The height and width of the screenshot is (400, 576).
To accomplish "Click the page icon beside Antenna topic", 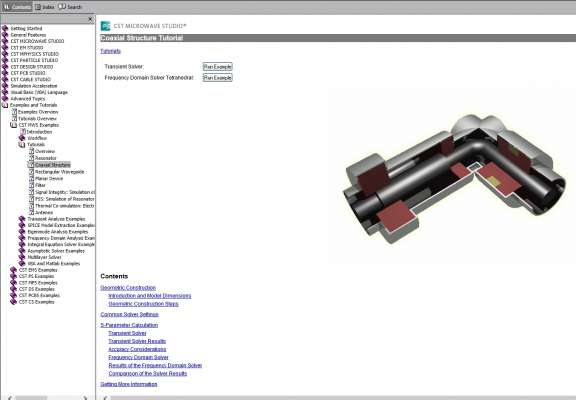I will 31,212.
